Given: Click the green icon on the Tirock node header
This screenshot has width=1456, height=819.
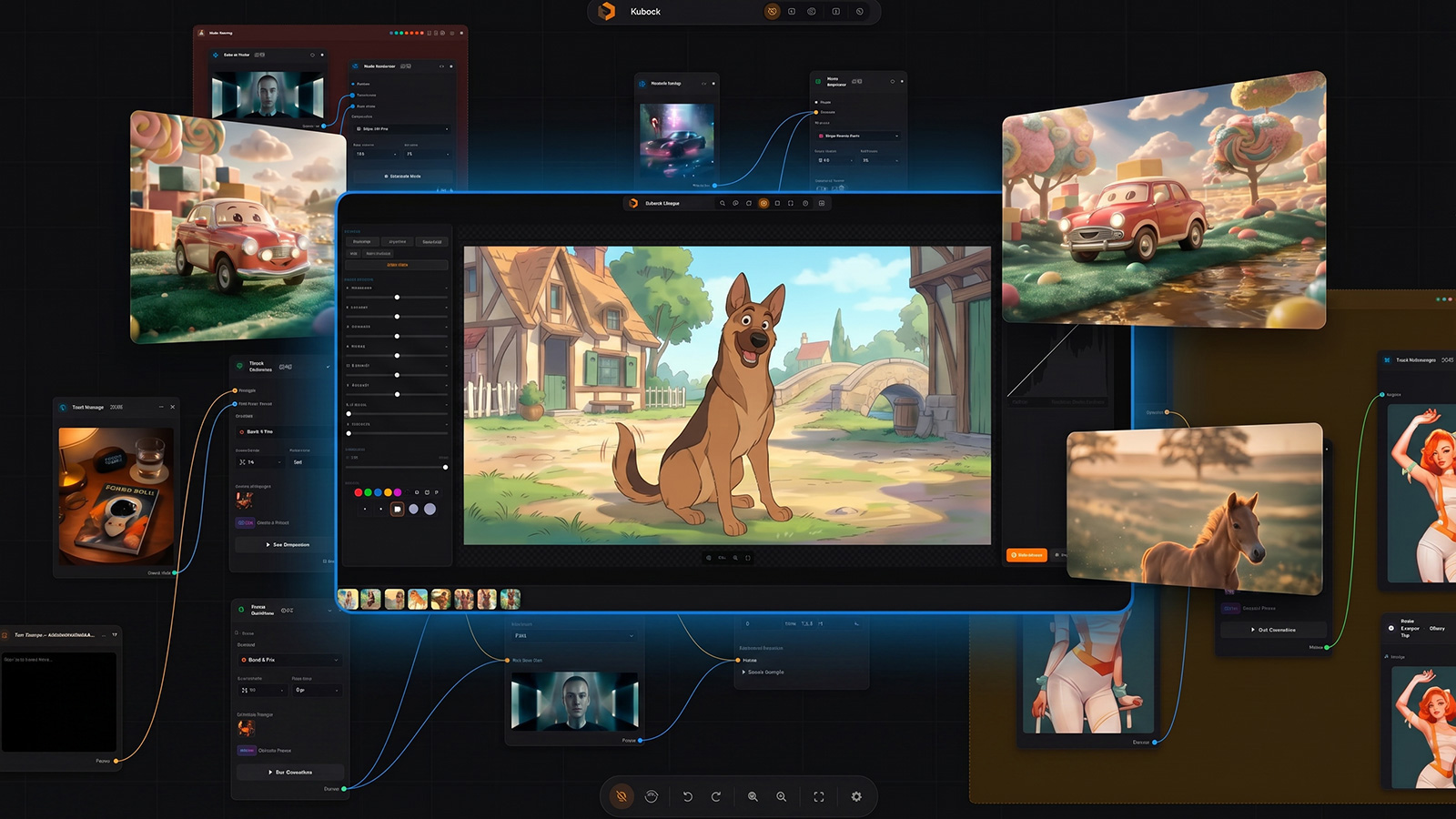Looking at the screenshot, I should pyautogui.click(x=240, y=366).
